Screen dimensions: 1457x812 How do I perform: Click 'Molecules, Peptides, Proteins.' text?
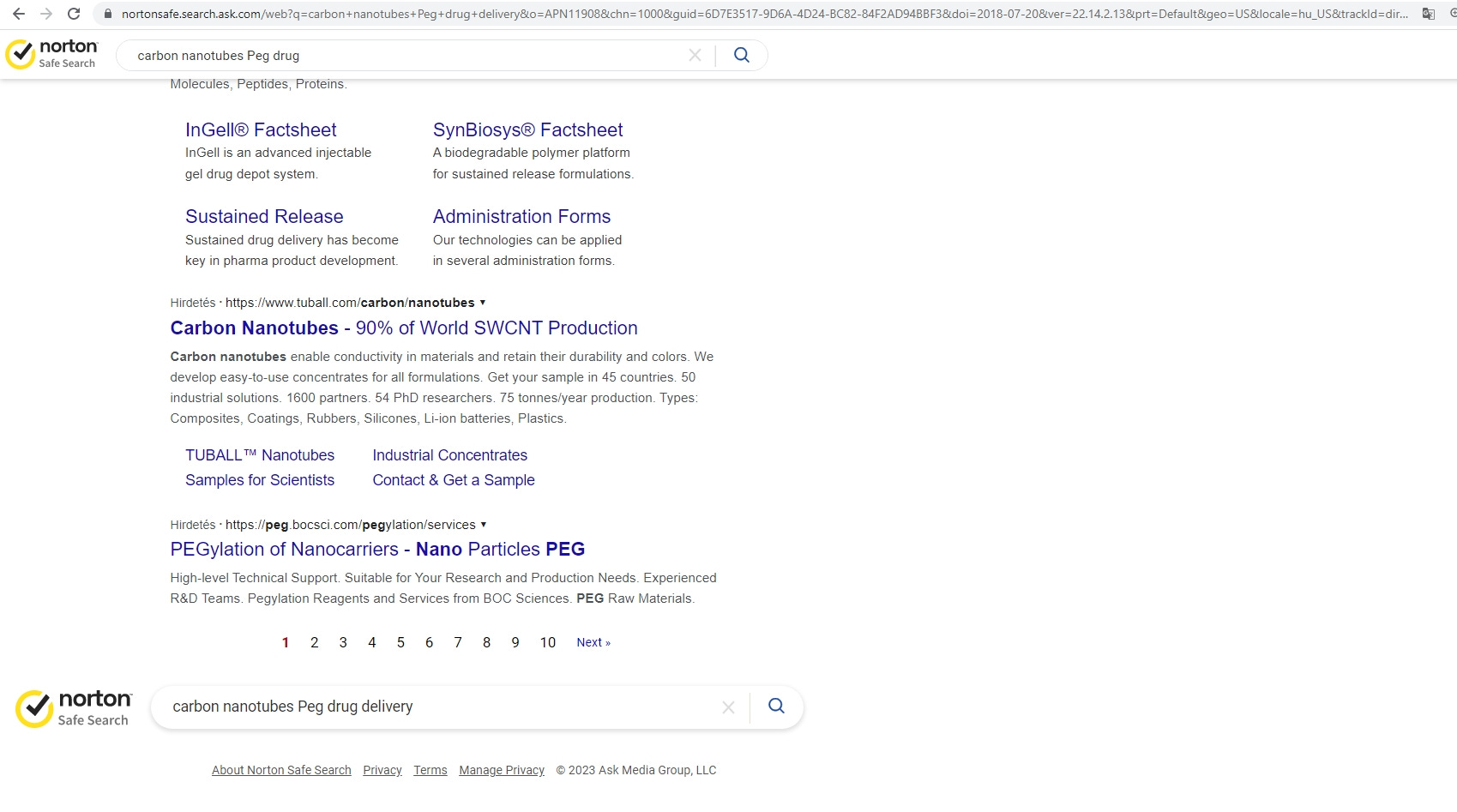click(x=258, y=84)
